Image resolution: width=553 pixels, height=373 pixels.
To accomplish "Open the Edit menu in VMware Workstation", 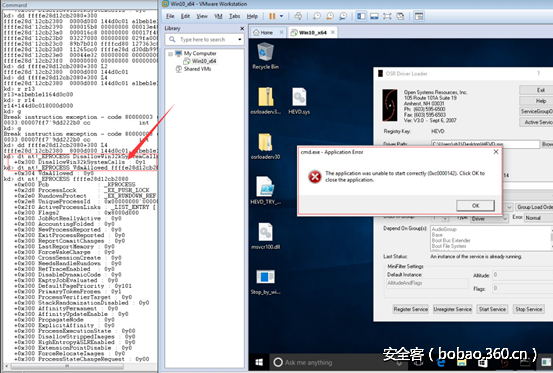I will point(185,16).
